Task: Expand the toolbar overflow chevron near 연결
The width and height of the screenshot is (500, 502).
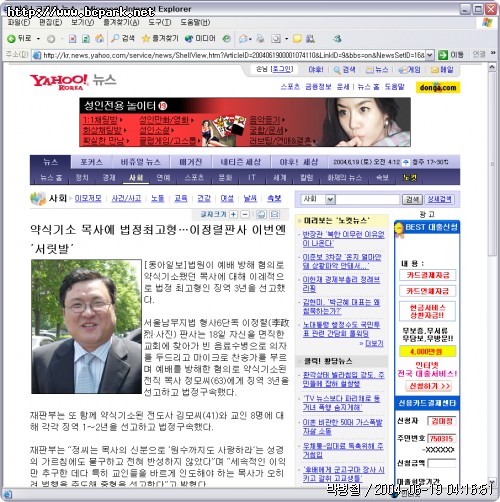Action: pyautogui.click(x=493, y=53)
